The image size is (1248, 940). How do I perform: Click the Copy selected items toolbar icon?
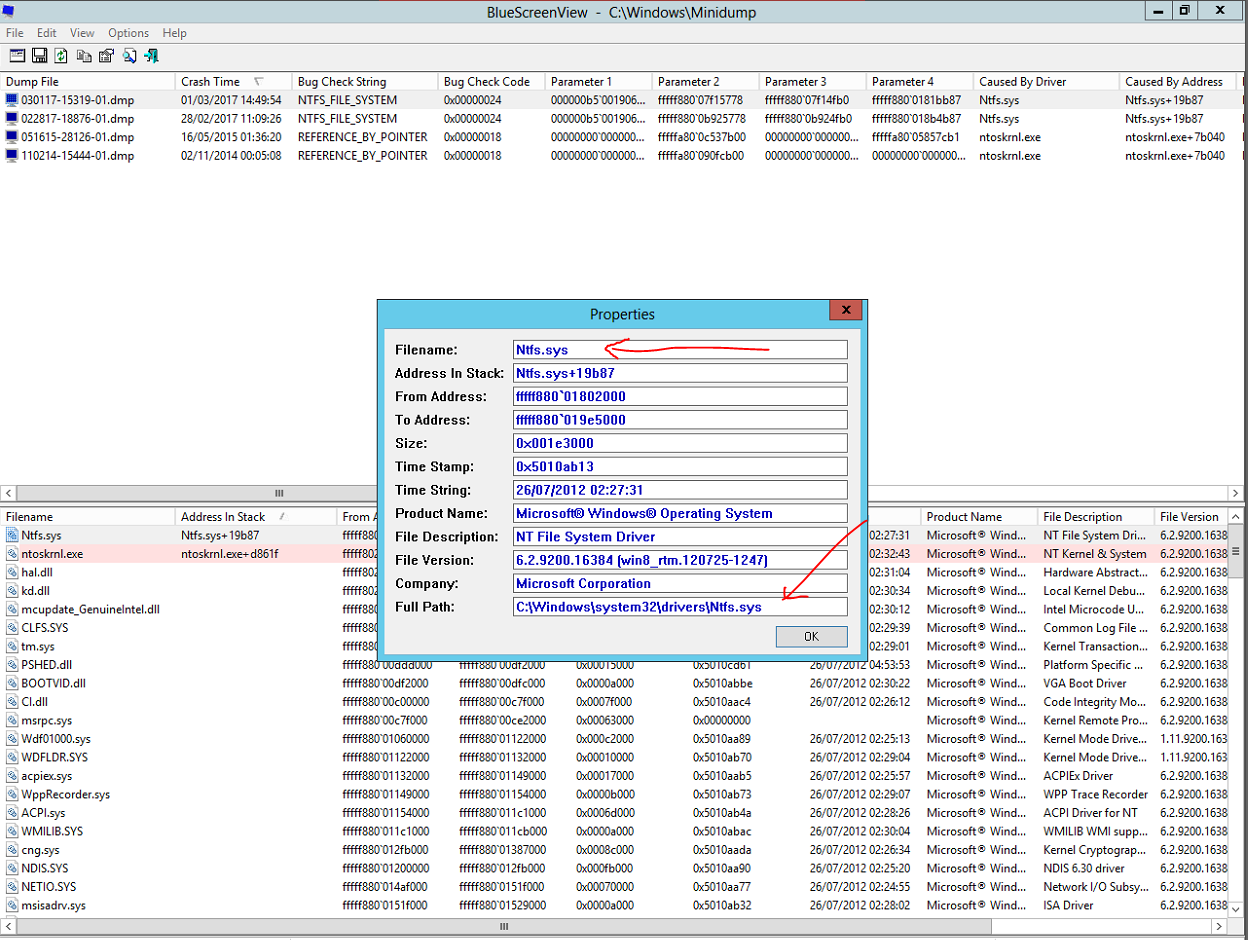pyautogui.click(x=84, y=56)
